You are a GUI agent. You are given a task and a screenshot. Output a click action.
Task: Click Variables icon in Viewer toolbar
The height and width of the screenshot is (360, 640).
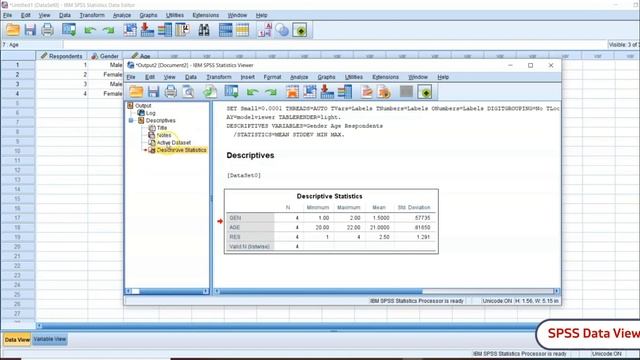(344, 92)
